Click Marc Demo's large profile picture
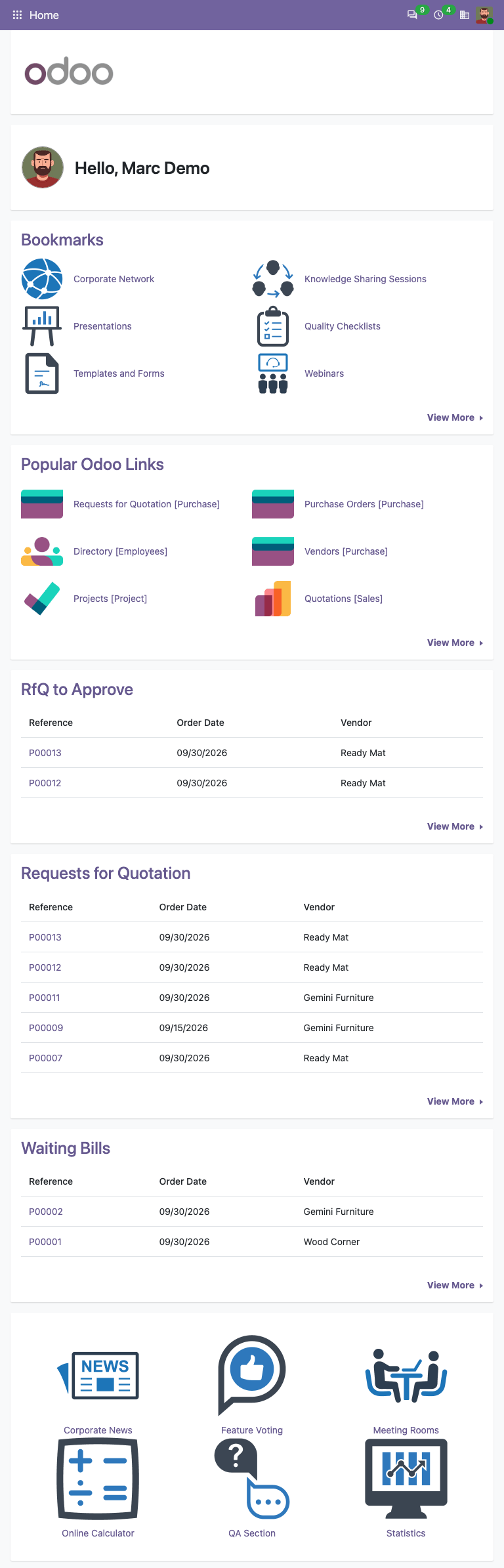The width and height of the screenshot is (504, 1568). pyautogui.click(x=43, y=167)
